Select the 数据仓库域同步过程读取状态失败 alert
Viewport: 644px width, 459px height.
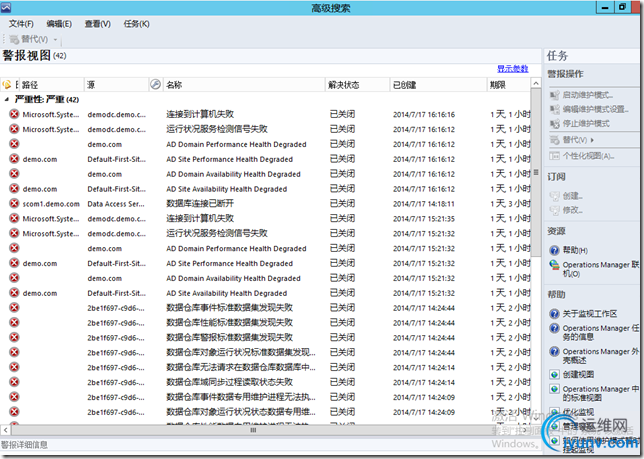(229, 382)
